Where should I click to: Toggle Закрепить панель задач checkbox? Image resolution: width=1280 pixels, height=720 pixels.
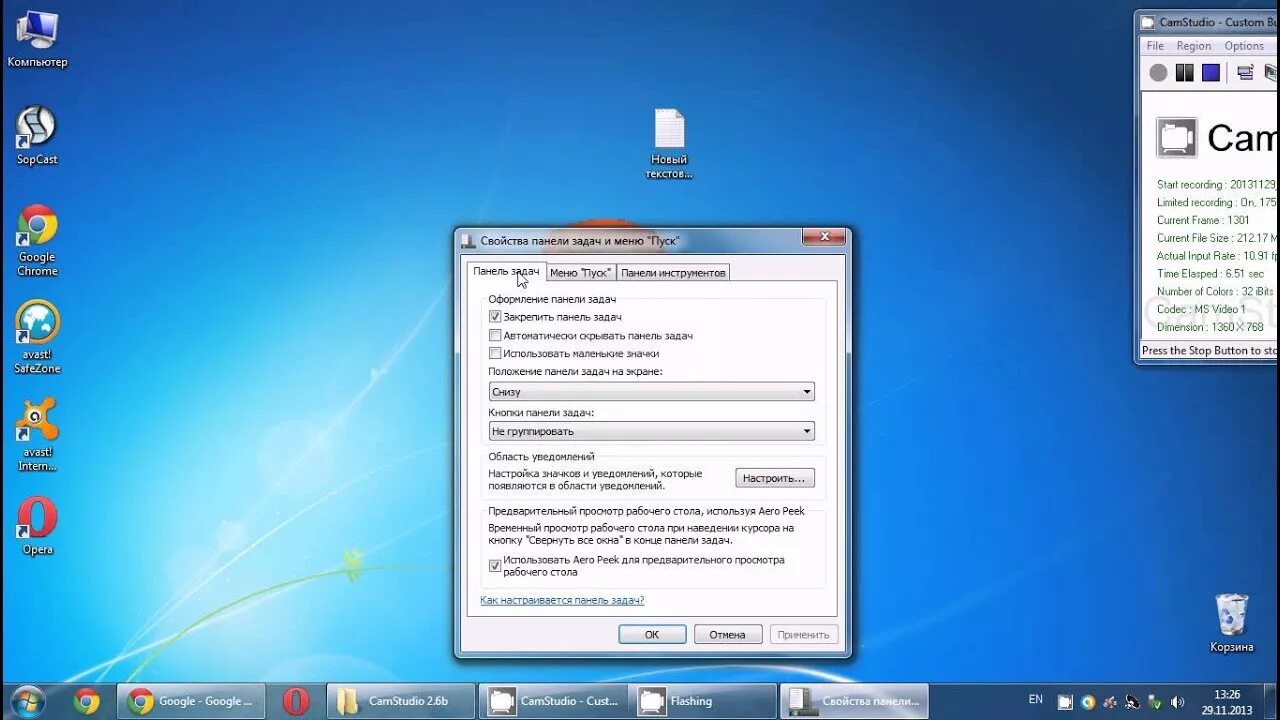pos(495,317)
